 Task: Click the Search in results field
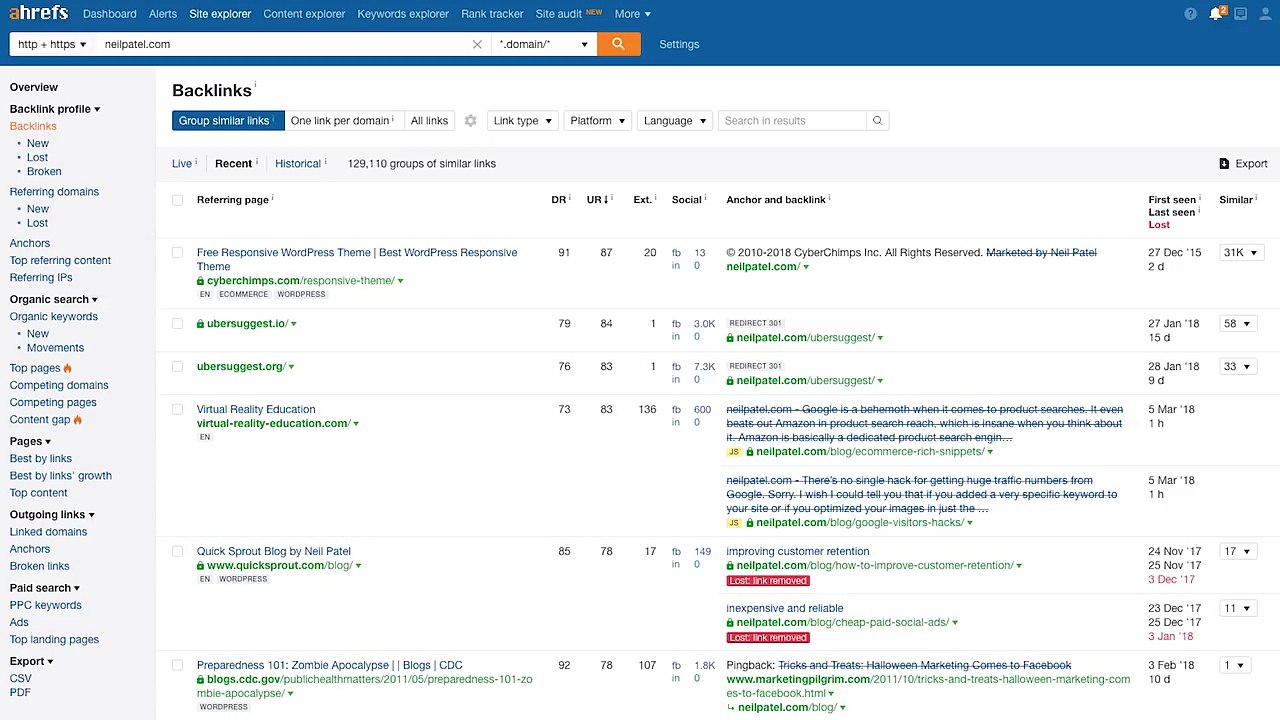coord(792,121)
